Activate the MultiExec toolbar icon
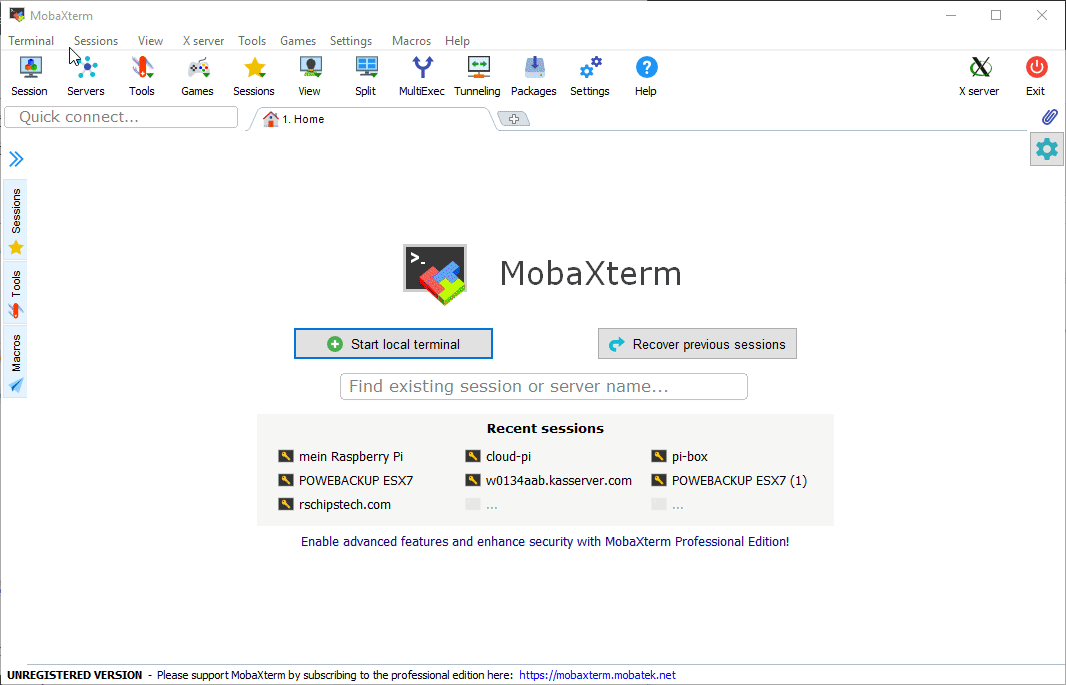1066x685 pixels. click(422, 76)
